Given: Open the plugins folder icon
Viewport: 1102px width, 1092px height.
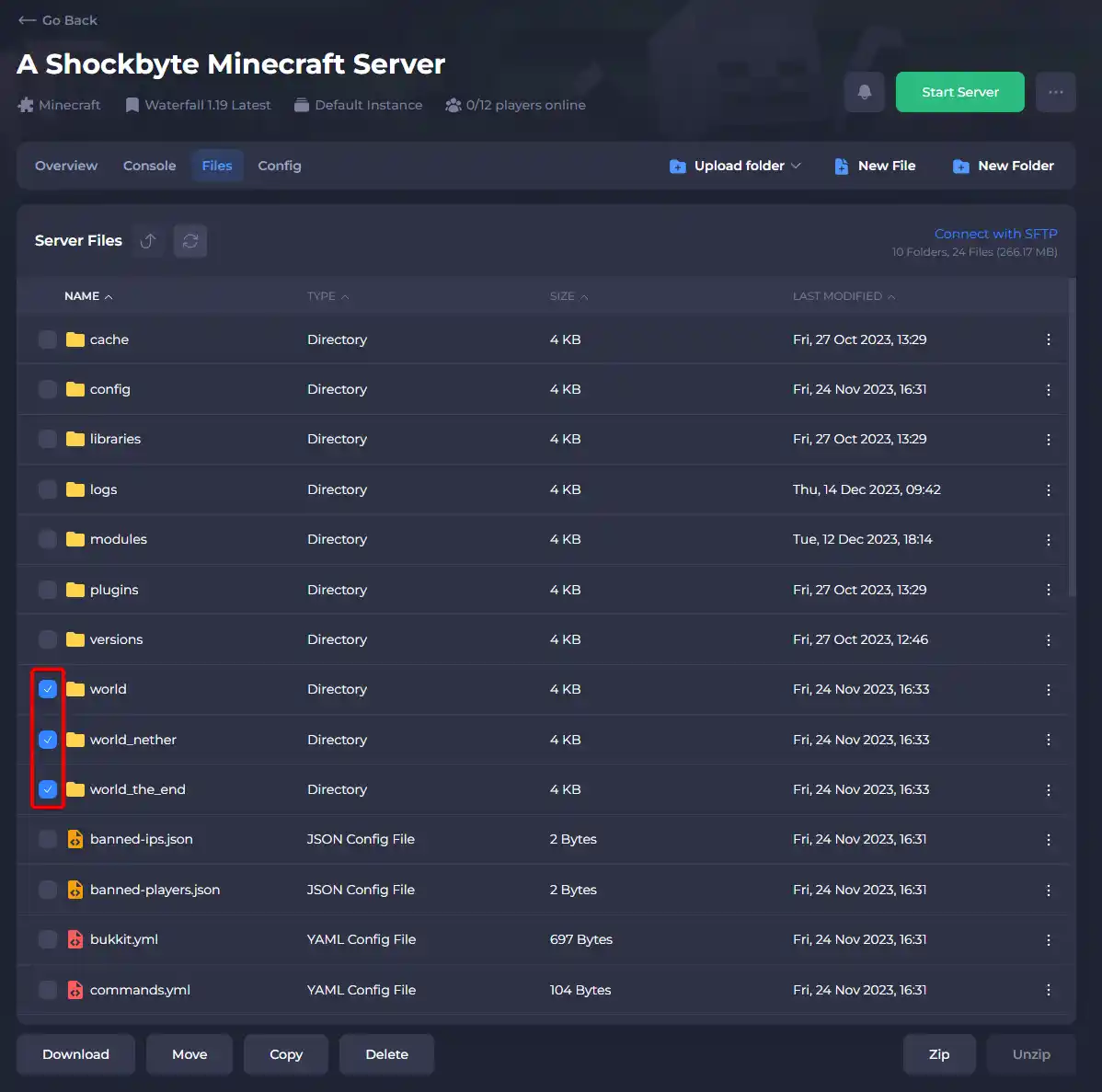Looking at the screenshot, I should (x=75, y=590).
